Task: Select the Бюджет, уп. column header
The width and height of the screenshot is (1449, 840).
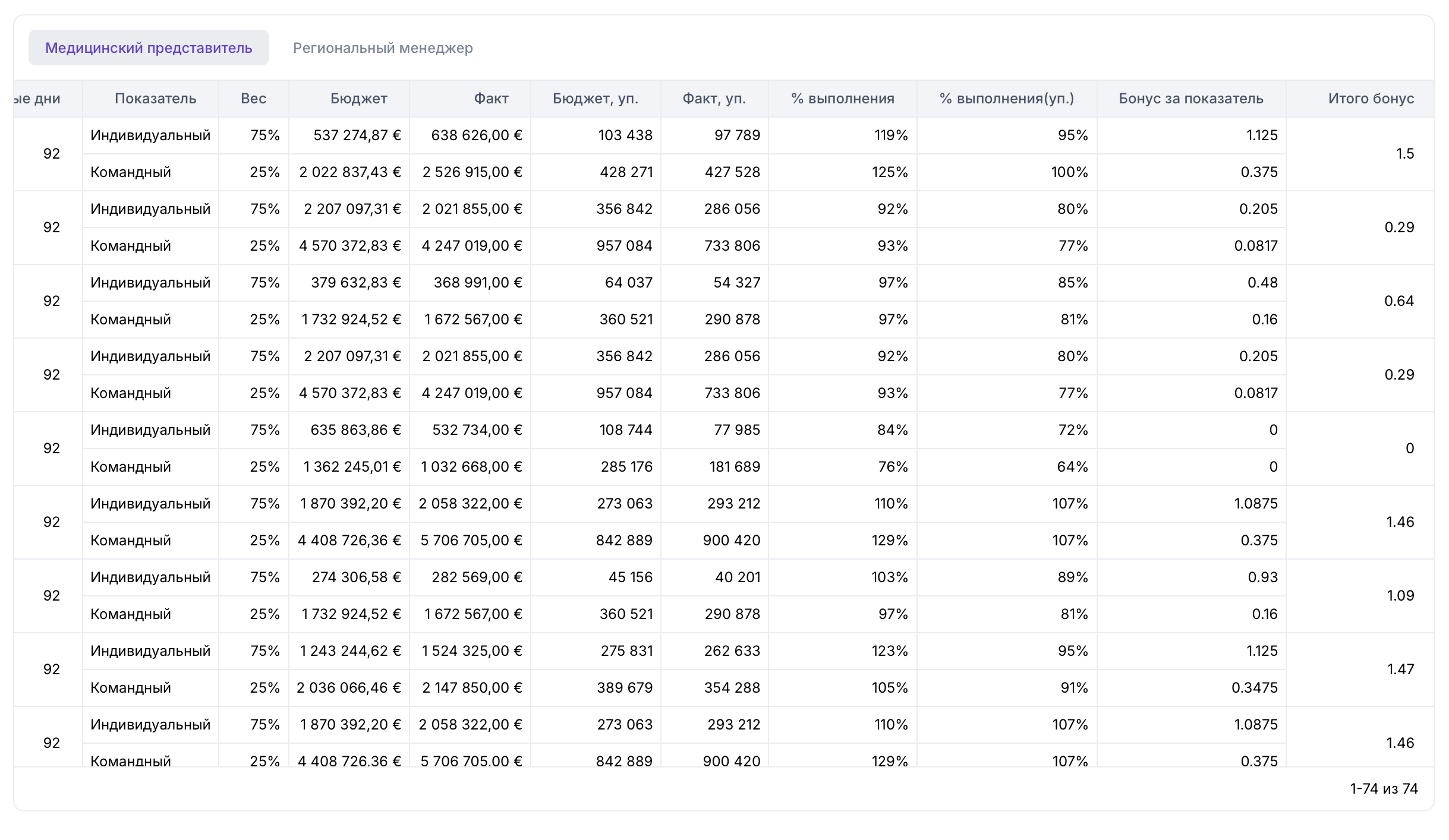Action: [x=595, y=99]
